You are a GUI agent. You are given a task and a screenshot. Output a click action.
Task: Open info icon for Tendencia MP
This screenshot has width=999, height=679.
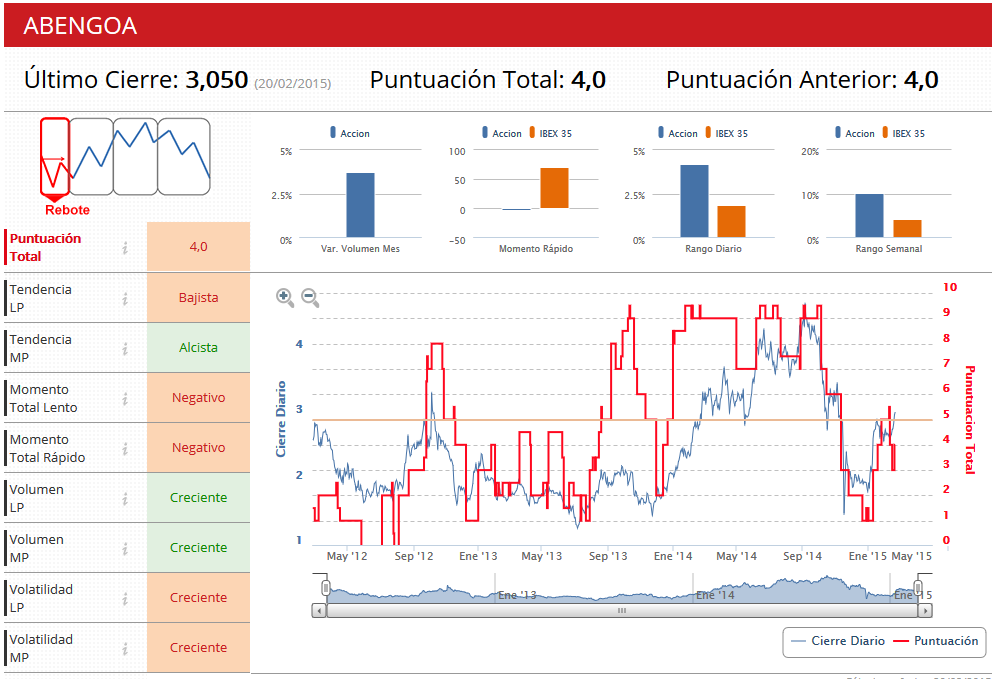click(125, 348)
